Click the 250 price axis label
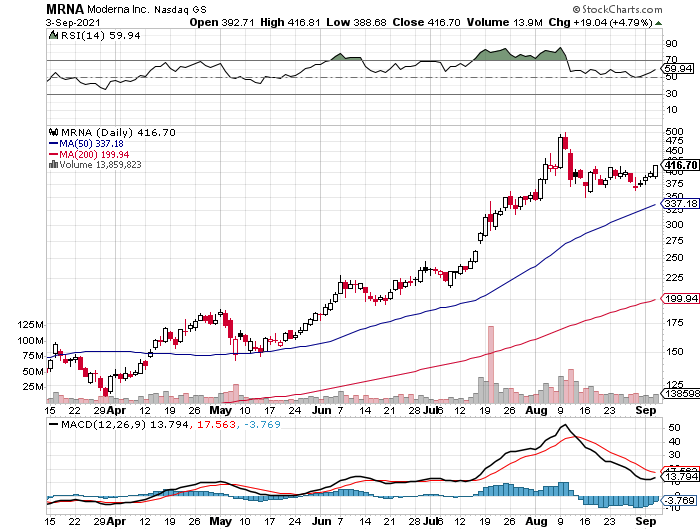 (674, 258)
